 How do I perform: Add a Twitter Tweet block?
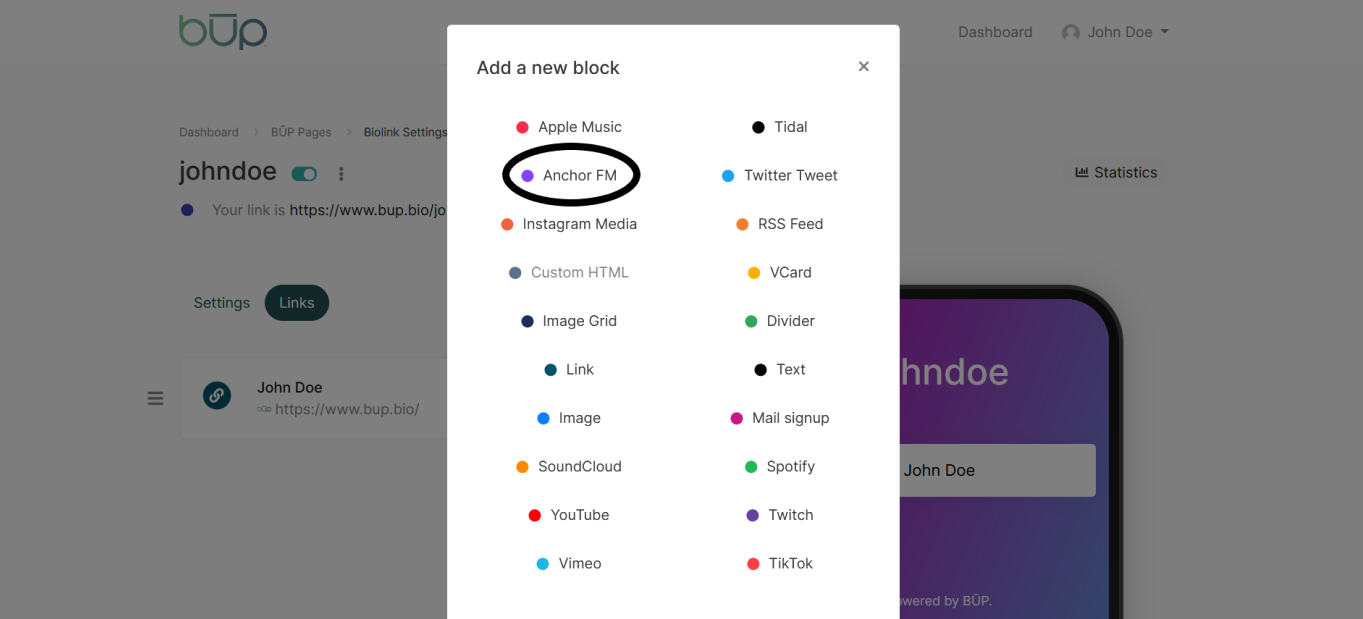pyautogui.click(x=780, y=175)
